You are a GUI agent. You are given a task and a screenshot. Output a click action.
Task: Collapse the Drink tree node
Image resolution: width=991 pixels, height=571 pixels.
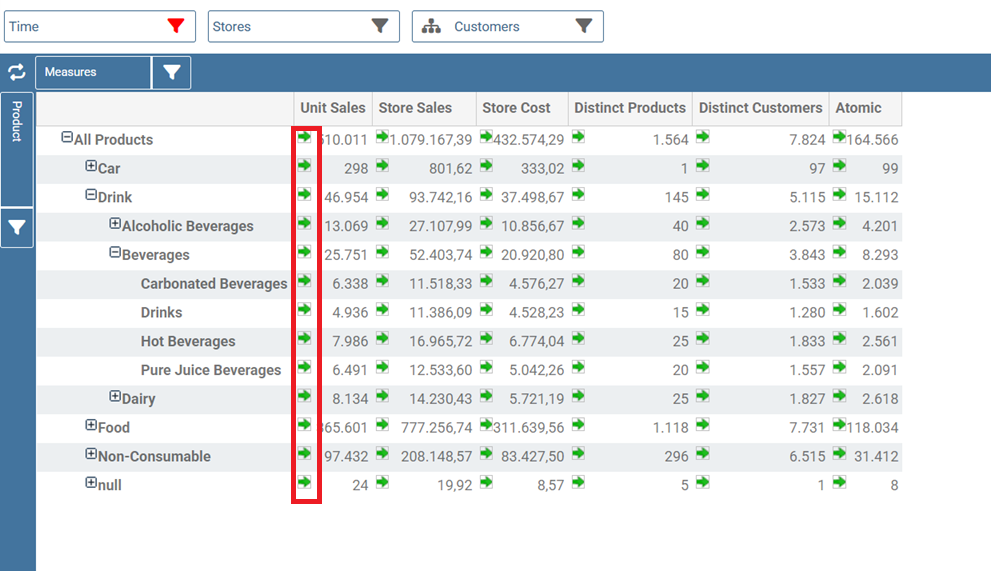coord(91,195)
